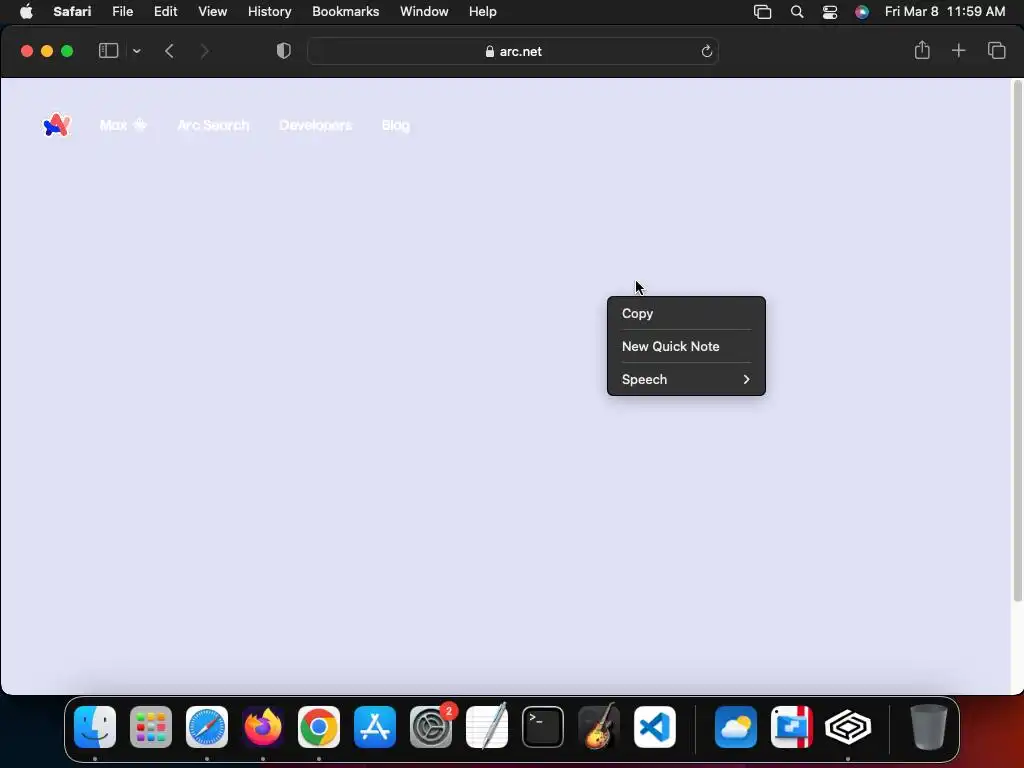The width and height of the screenshot is (1024, 768).
Task: Open the Window menu
Action: (x=424, y=12)
